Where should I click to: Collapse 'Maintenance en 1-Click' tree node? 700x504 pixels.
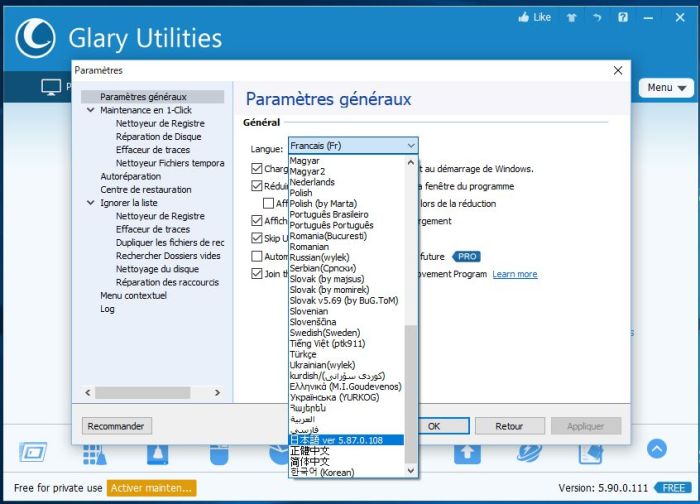click(x=90, y=110)
